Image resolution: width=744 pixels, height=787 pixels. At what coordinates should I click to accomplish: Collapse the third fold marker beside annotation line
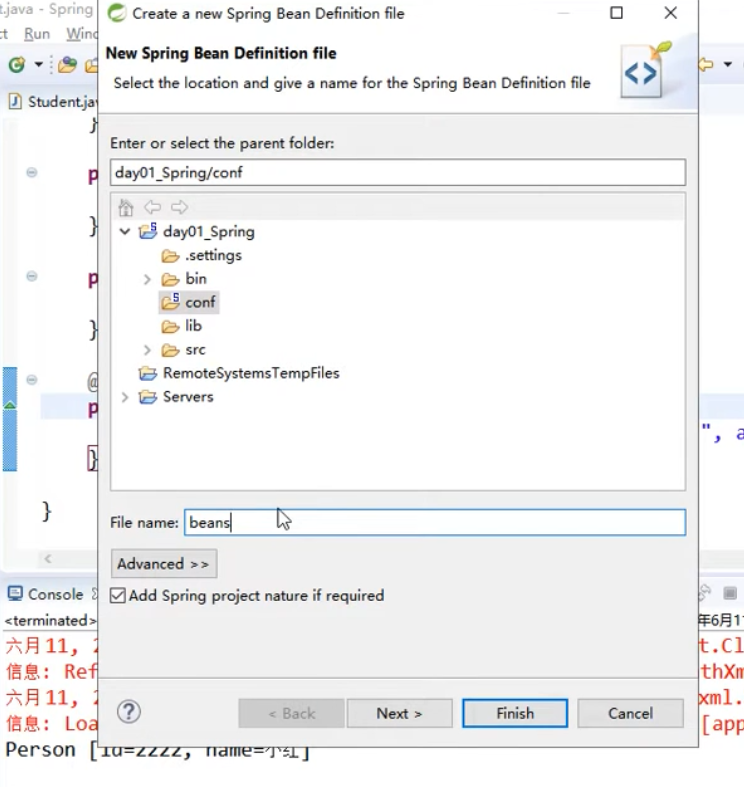(x=32, y=380)
